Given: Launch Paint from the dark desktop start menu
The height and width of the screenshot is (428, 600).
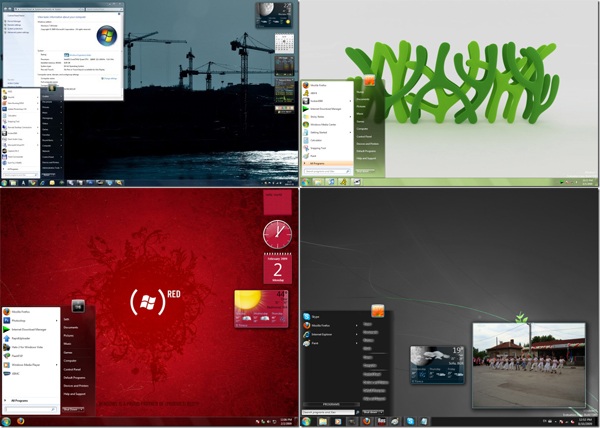Looking at the screenshot, I should tap(331, 343).
